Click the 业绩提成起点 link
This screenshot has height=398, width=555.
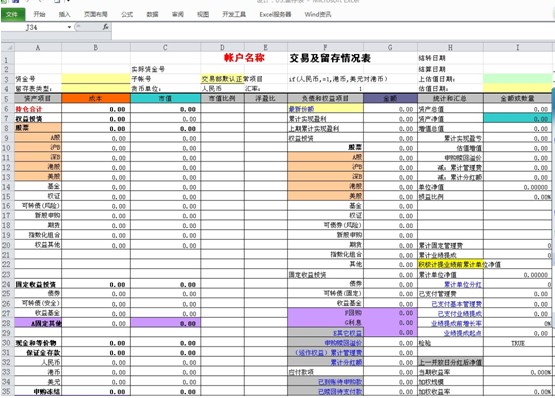pos(462,333)
